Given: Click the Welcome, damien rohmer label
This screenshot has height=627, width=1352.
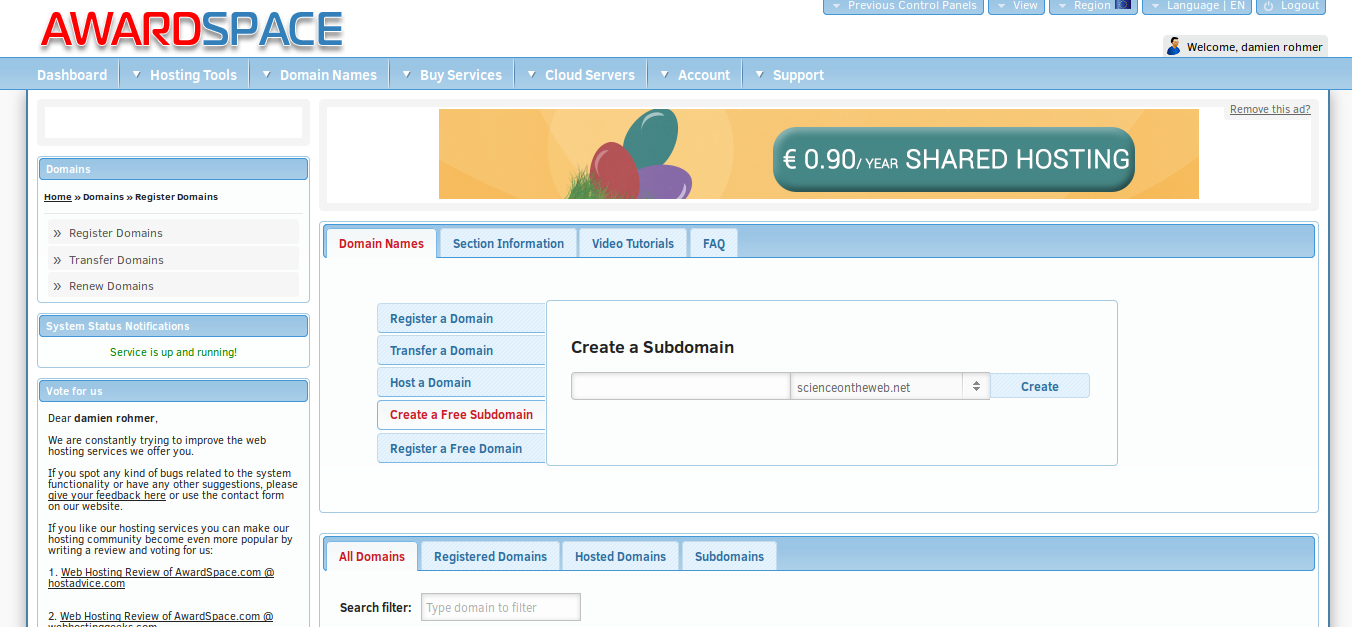Looking at the screenshot, I should tap(1255, 47).
